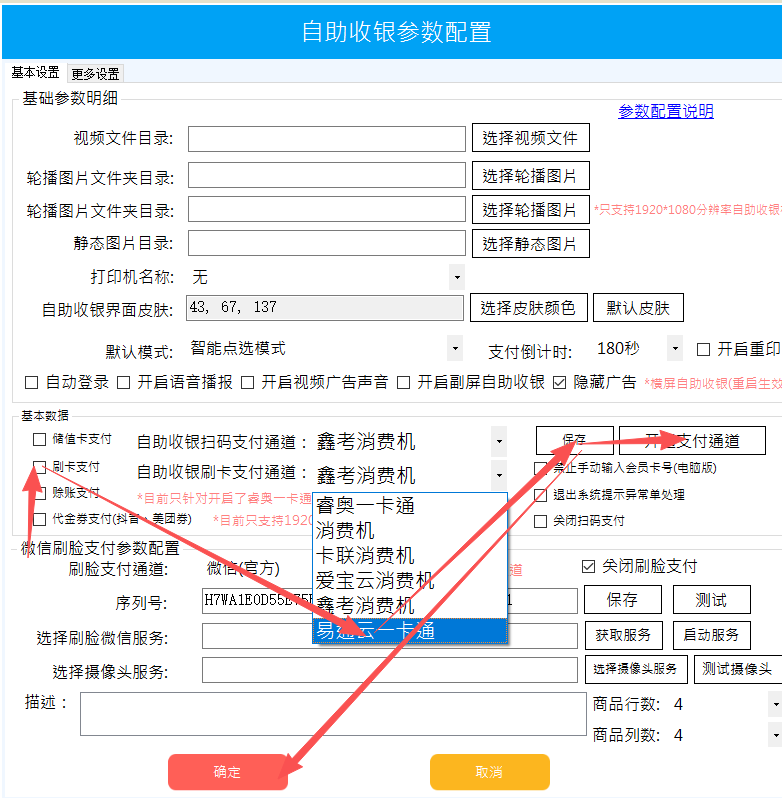Confirm settings with the red 确定 button
Viewport: 782px width, 798px height.
coord(228,772)
